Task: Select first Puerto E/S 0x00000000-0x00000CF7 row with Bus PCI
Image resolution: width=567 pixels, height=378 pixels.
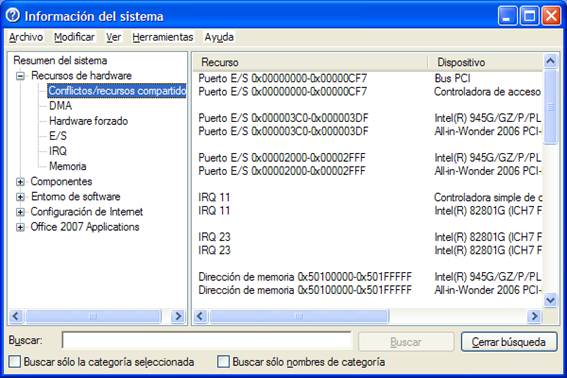Action: point(368,78)
